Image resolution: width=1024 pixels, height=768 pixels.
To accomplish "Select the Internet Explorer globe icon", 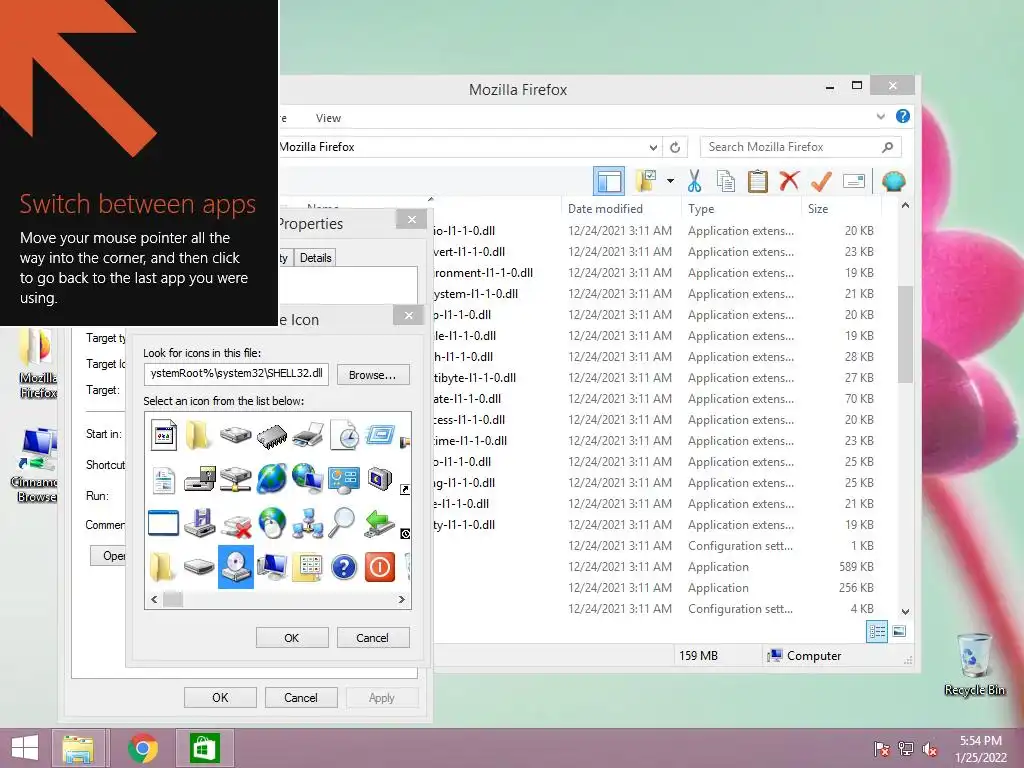I will pos(272,479).
